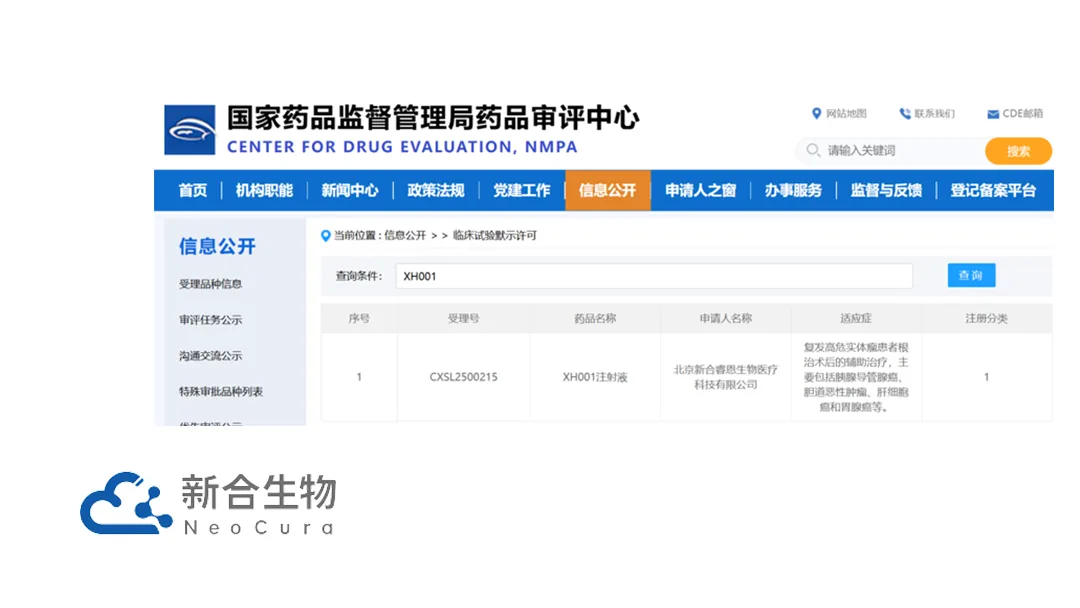Viewport: 1080px width, 608px height.
Task: Select the 新闻中心 navigation item
Action: tap(350, 191)
